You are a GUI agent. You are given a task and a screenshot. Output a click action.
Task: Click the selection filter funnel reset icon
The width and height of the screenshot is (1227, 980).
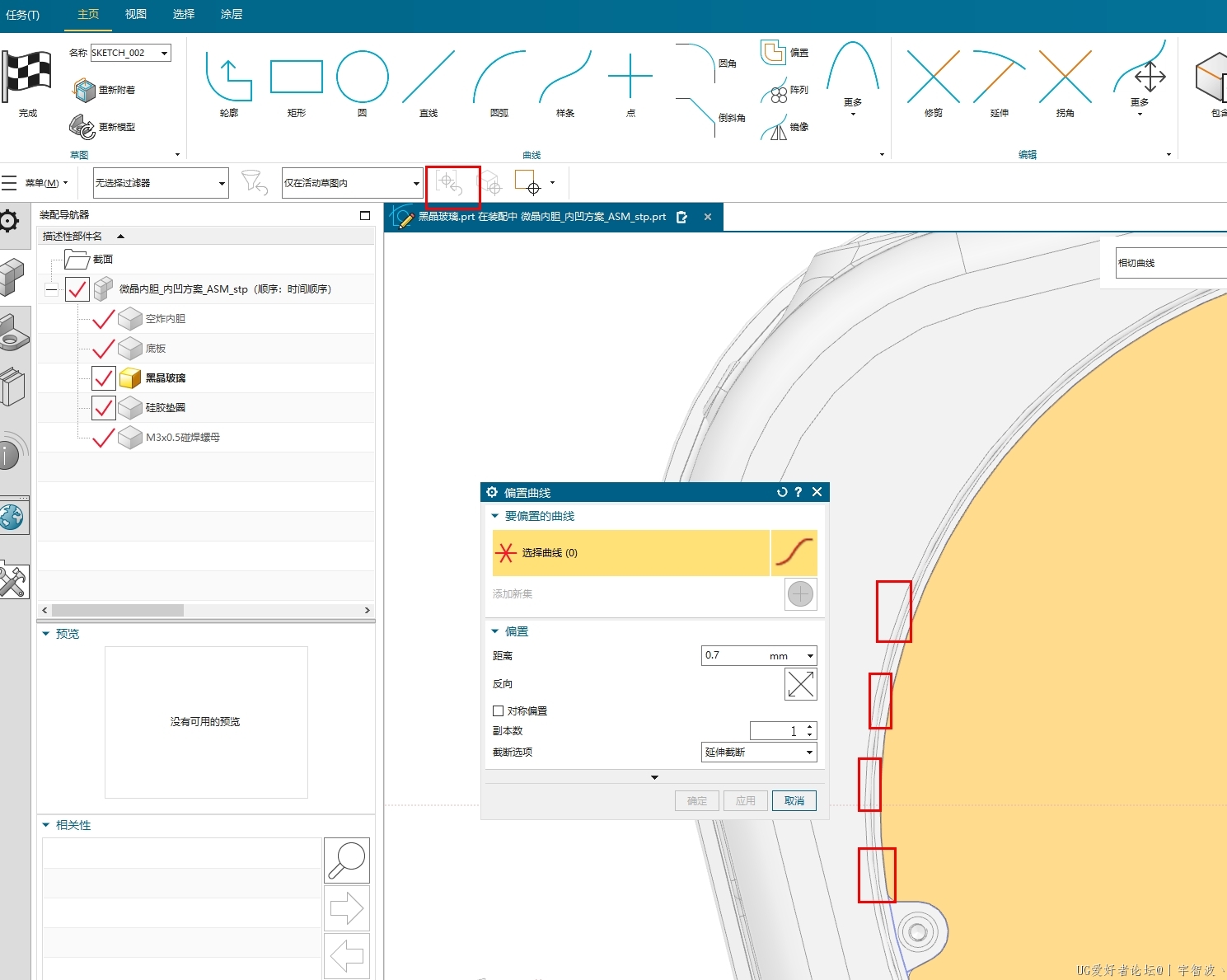coord(254,182)
